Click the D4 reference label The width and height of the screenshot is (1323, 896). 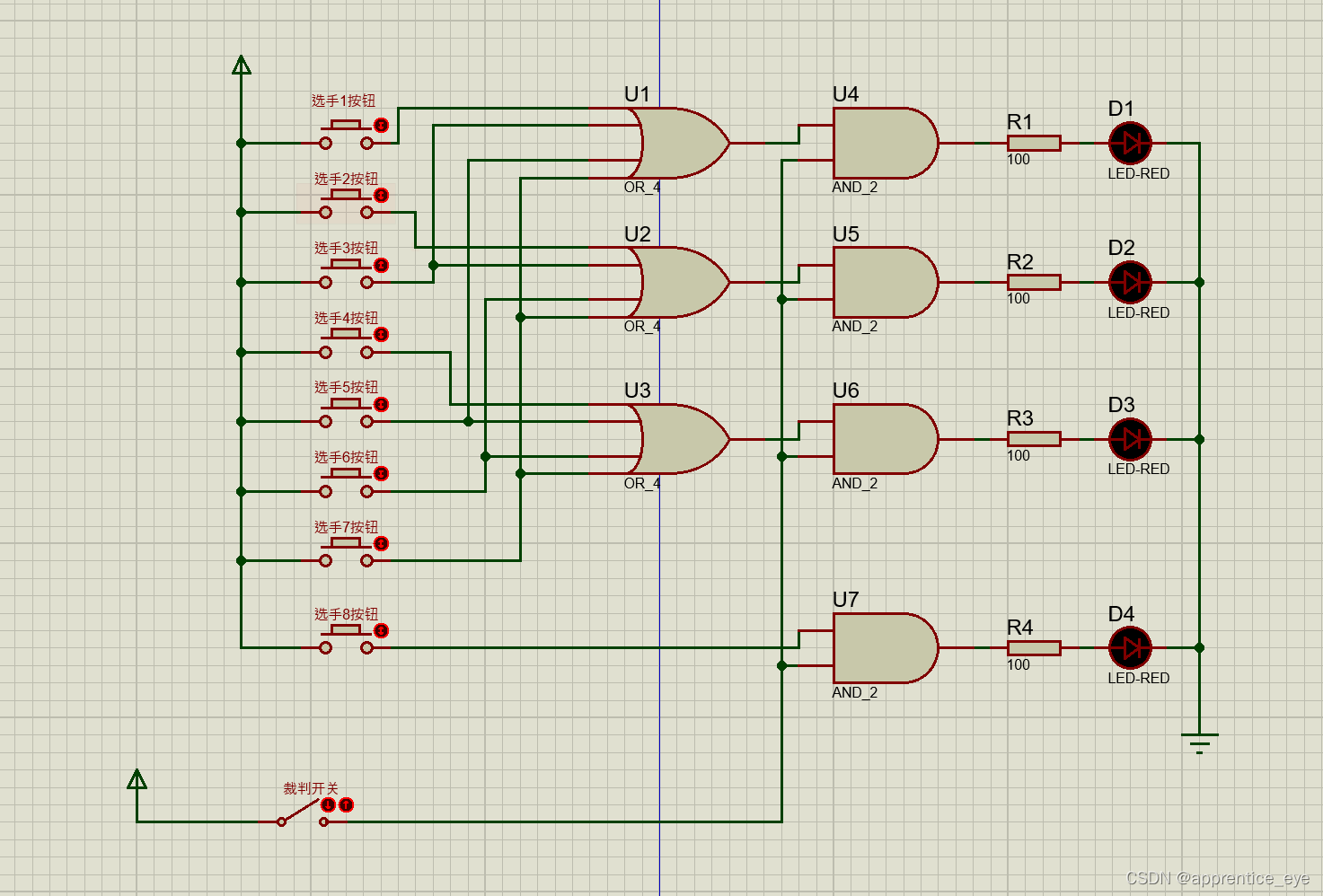(x=1122, y=614)
